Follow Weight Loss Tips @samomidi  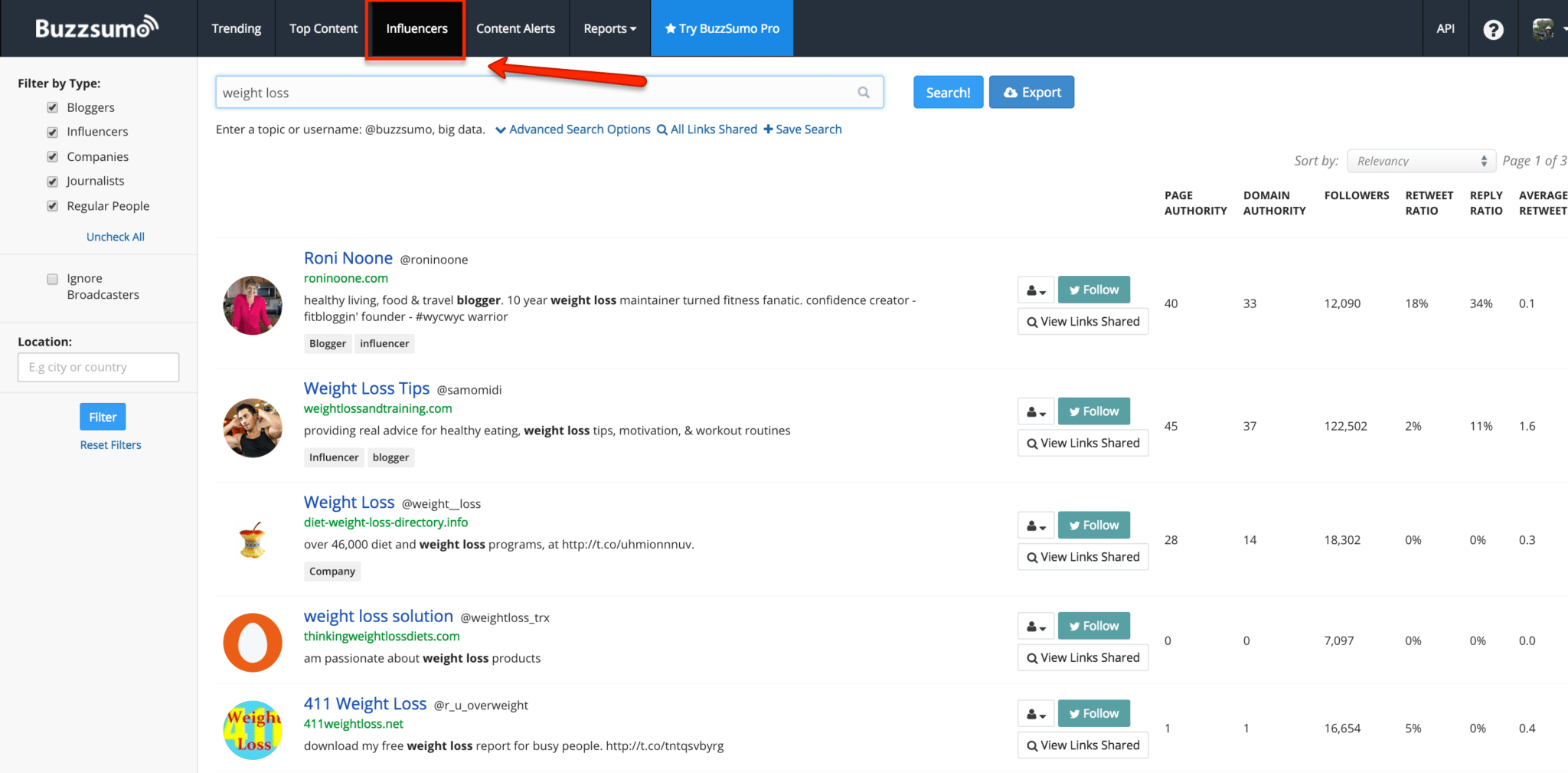[x=1093, y=411]
